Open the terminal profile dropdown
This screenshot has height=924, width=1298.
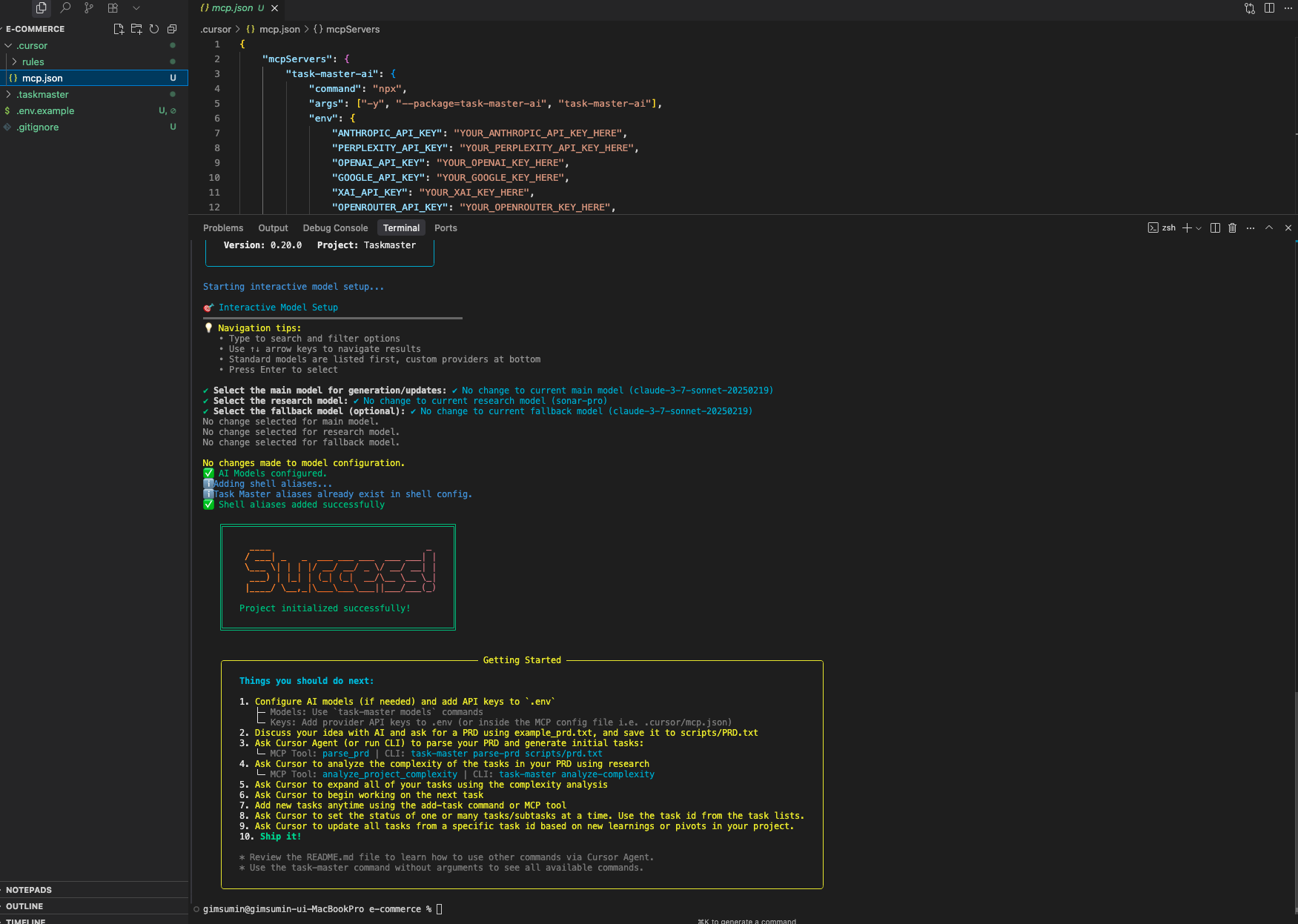[1197, 227]
